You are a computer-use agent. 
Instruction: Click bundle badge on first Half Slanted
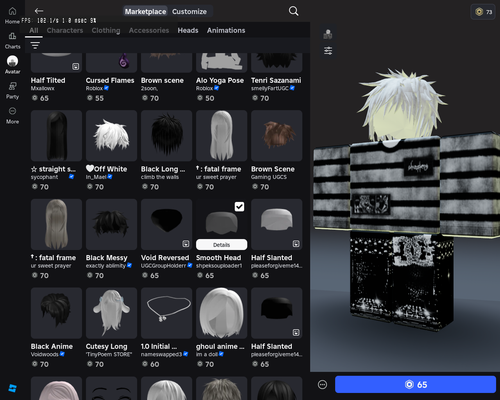[x=296, y=244]
